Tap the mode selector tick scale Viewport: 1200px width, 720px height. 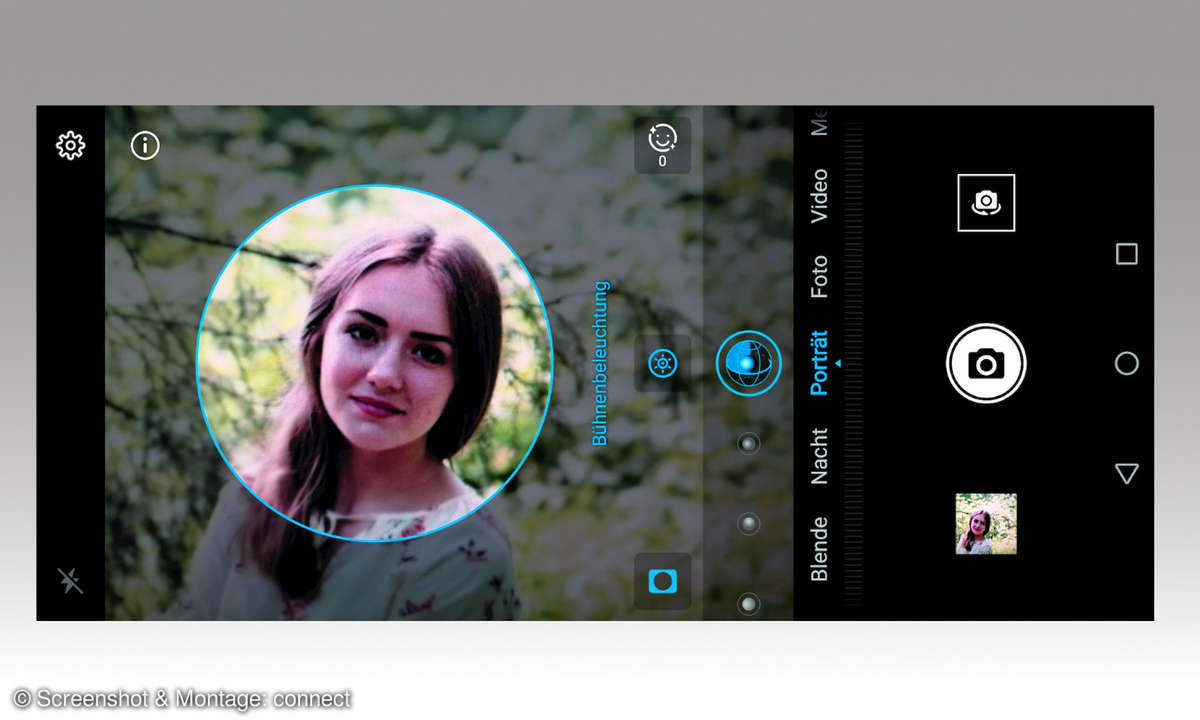(x=852, y=363)
